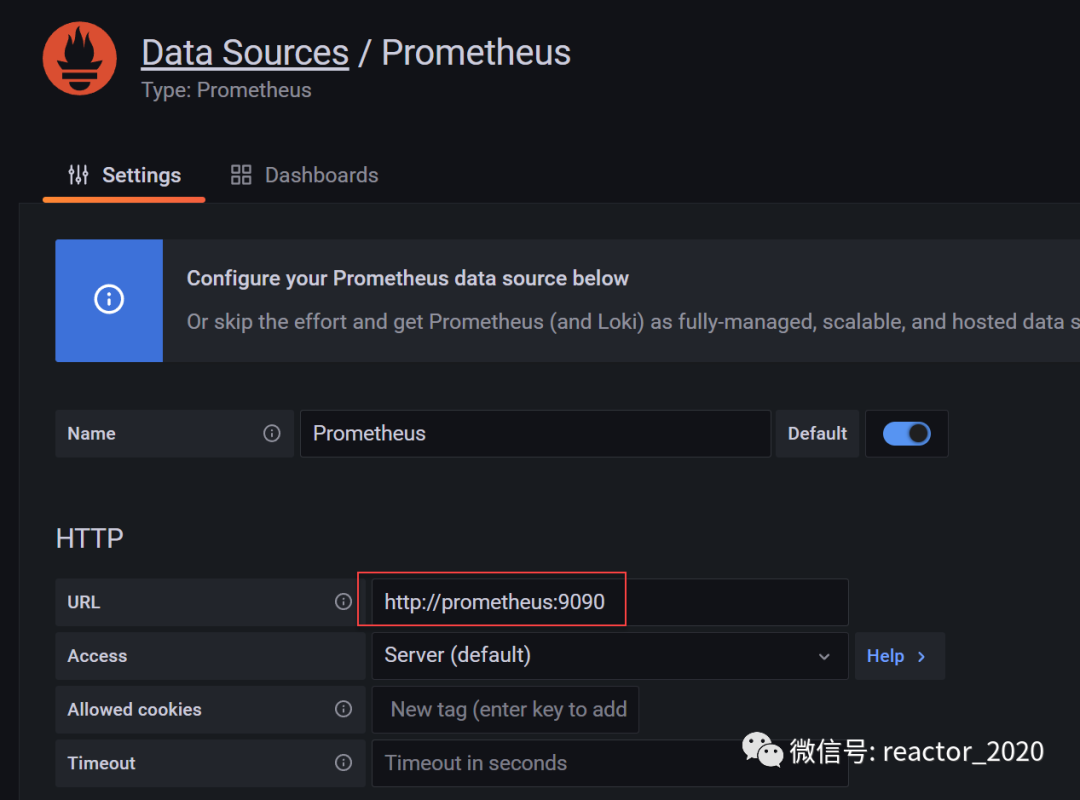
Task: Click the Type: Prometheus subtitle text
Action: [x=226, y=90]
